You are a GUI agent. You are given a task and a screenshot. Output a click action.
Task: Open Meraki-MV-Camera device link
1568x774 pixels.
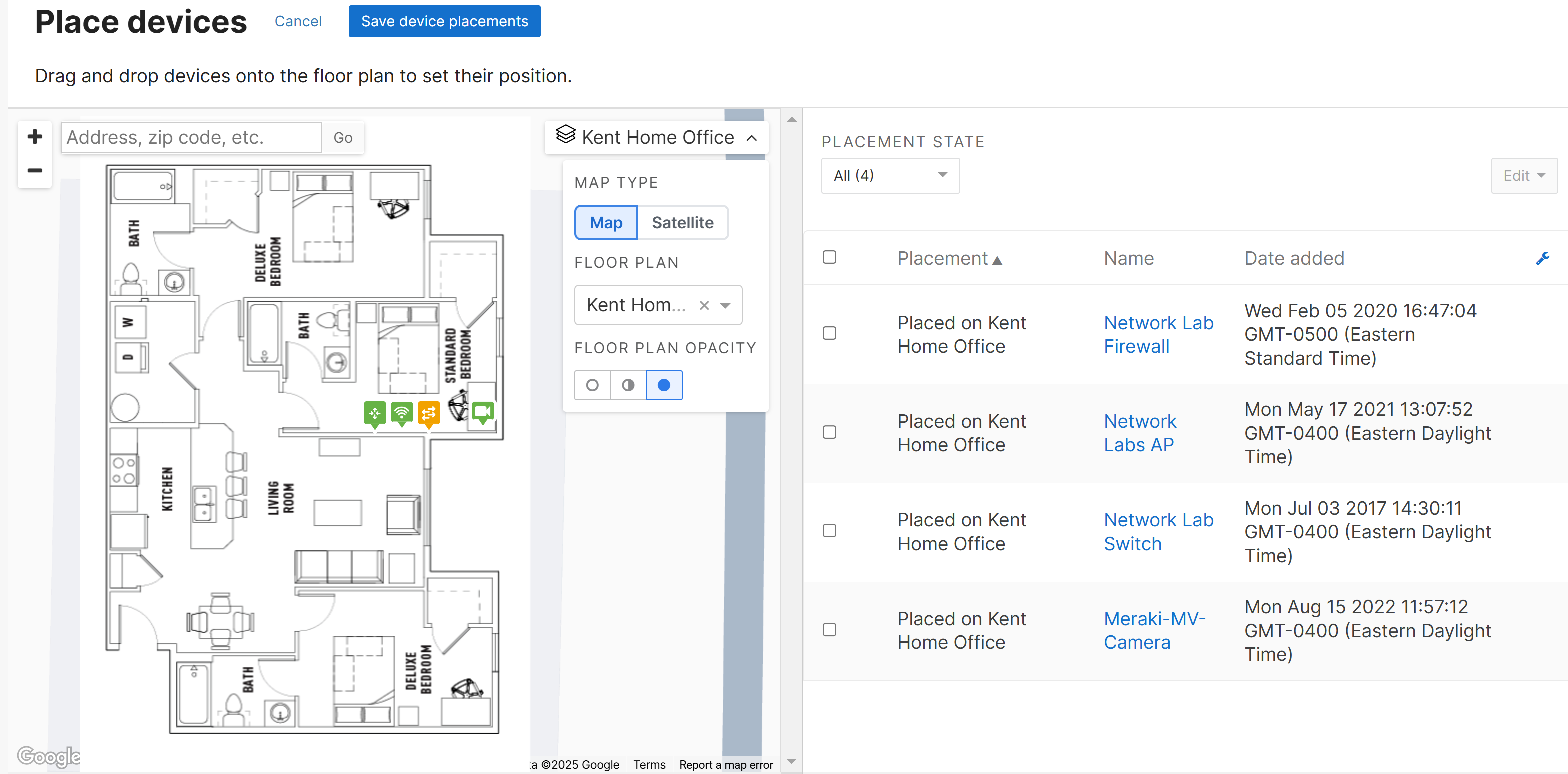[x=1155, y=630]
